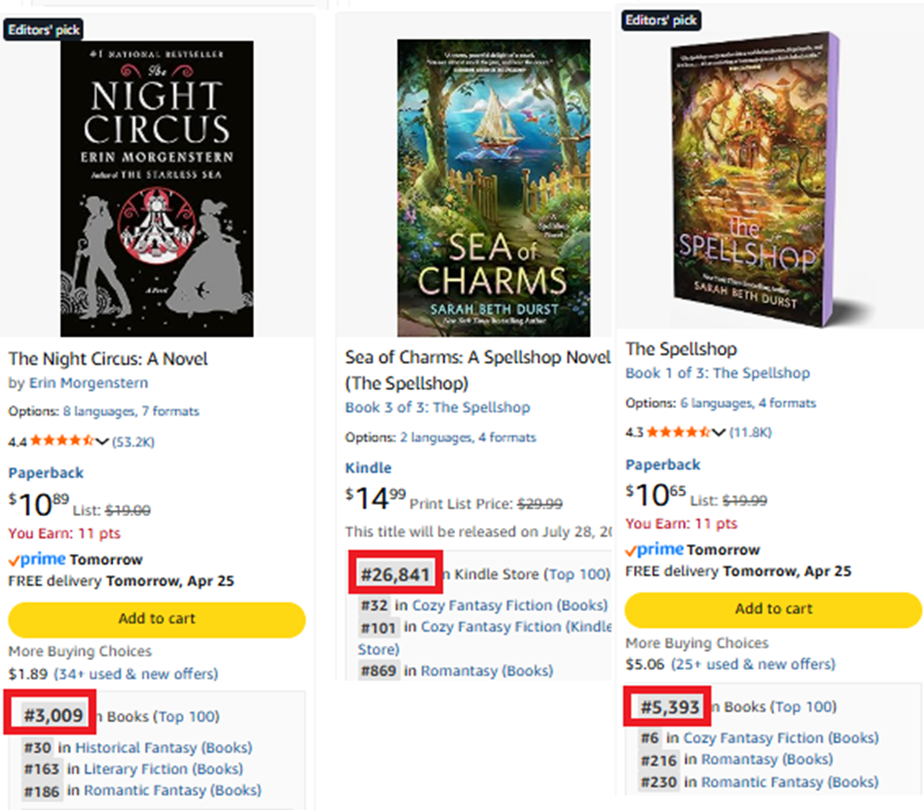
Task: Open The Night Circus book cover
Action: pos(157,188)
